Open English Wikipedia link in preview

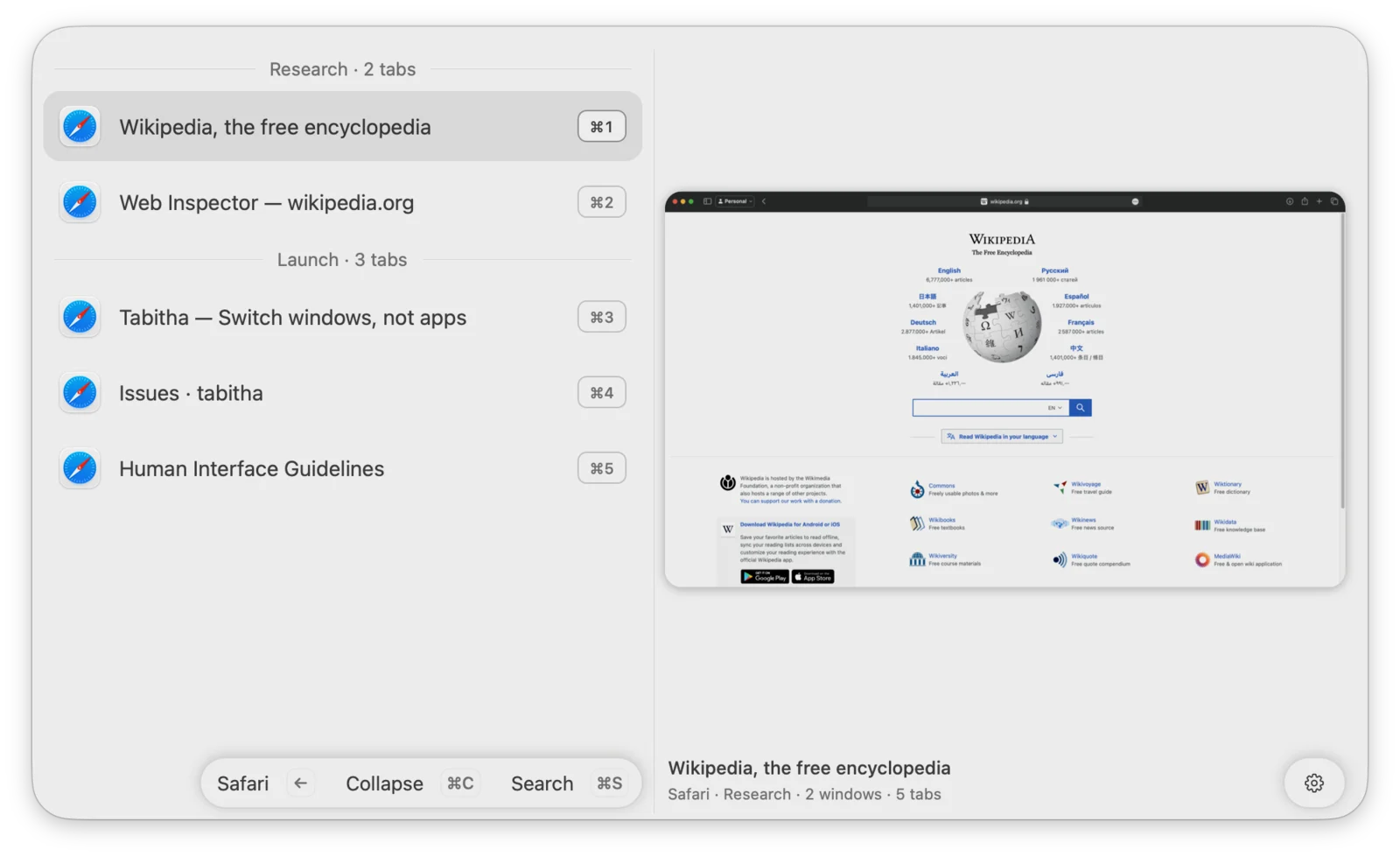[x=948, y=270]
